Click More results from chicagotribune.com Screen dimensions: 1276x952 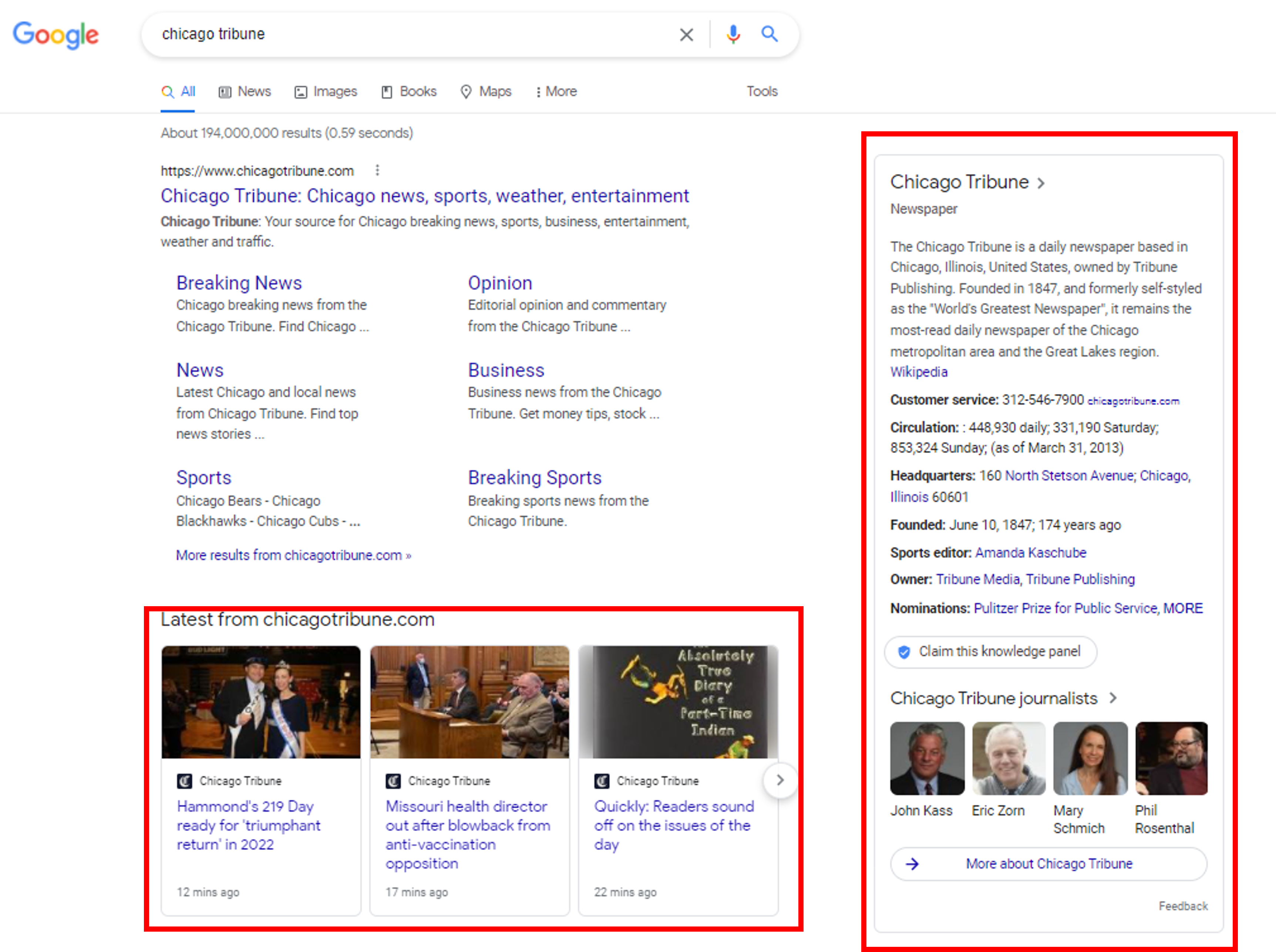tap(294, 556)
